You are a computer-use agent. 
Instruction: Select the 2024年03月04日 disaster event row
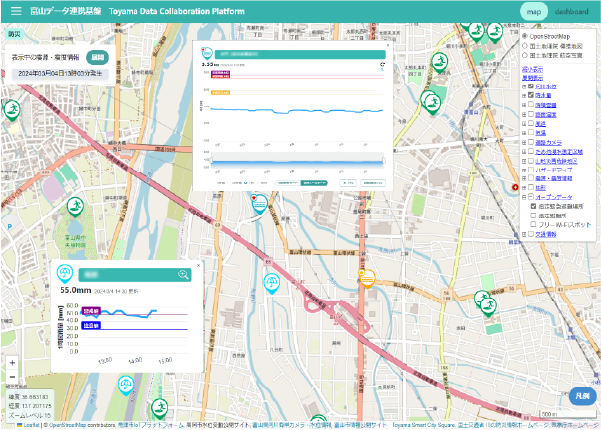(60, 73)
